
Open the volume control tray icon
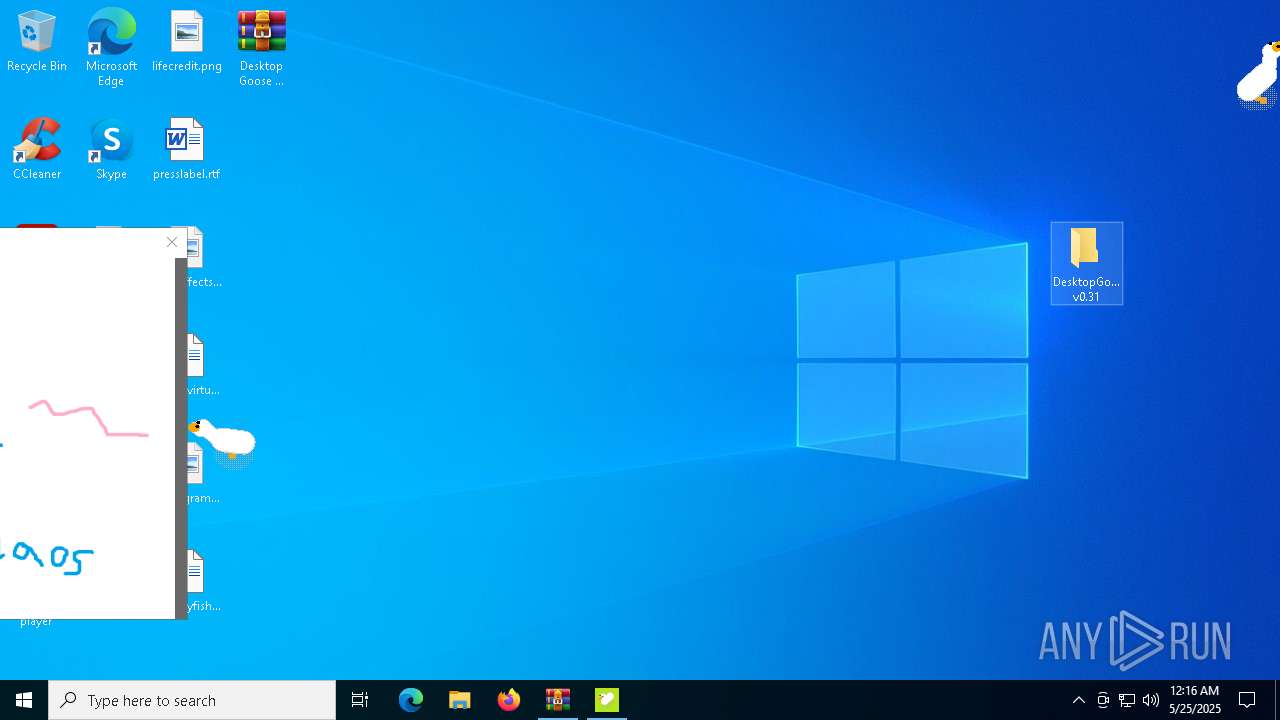[x=1151, y=700]
